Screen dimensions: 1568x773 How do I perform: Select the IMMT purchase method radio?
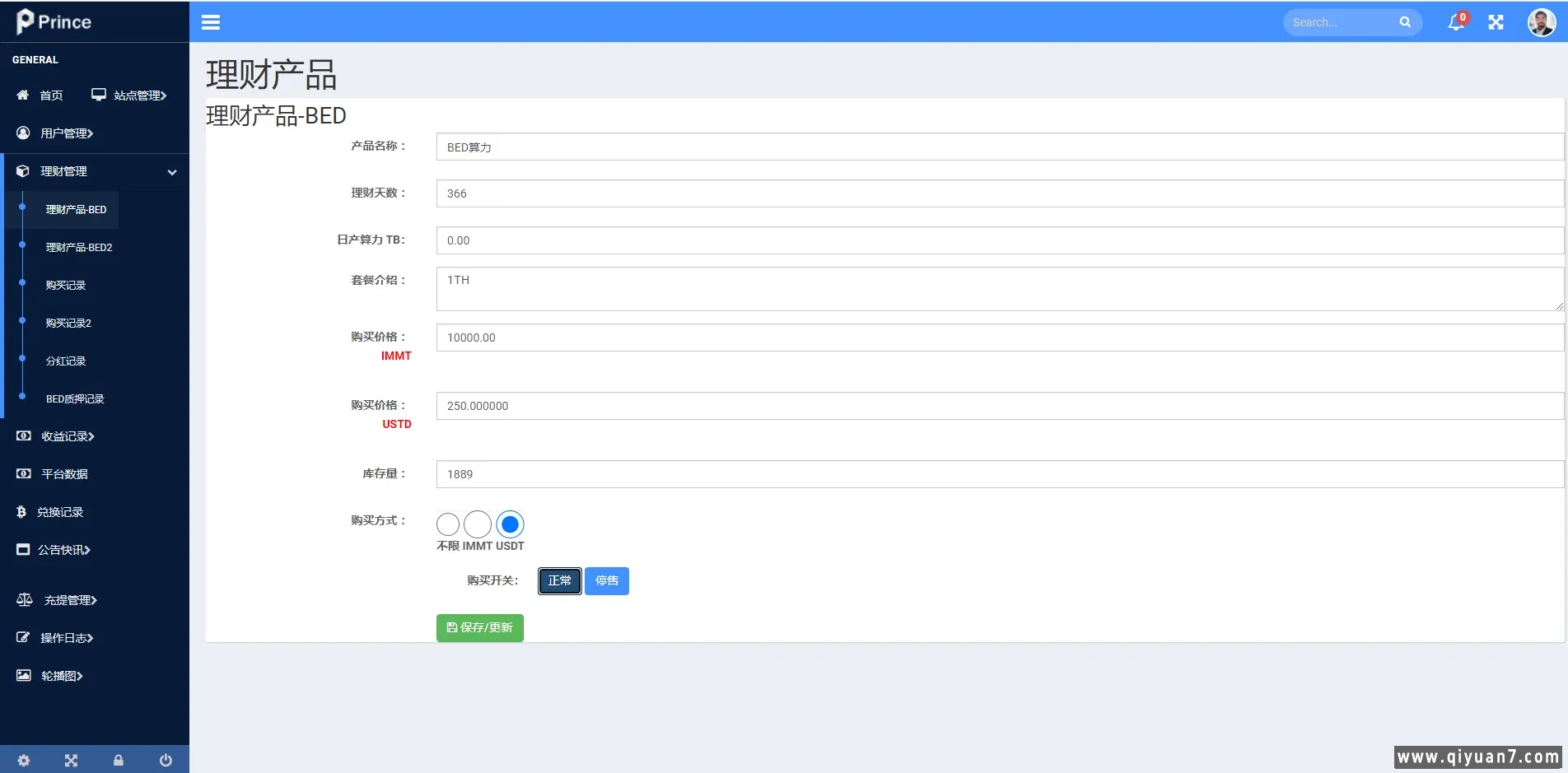[478, 524]
